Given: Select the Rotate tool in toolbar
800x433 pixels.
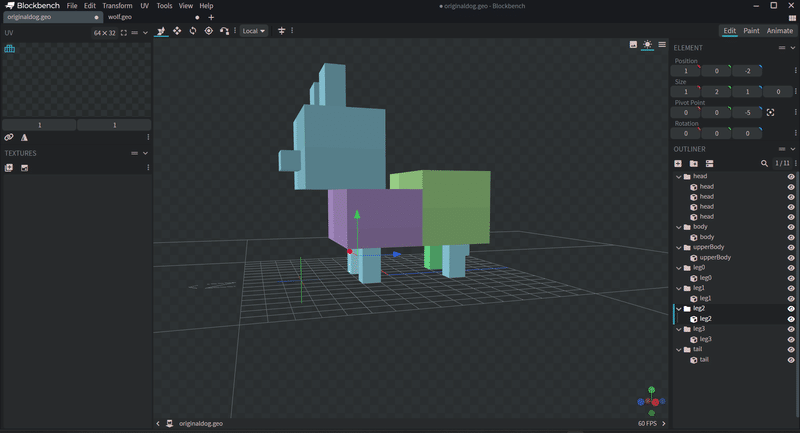Looking at the screenshot, I should point(193,31).
